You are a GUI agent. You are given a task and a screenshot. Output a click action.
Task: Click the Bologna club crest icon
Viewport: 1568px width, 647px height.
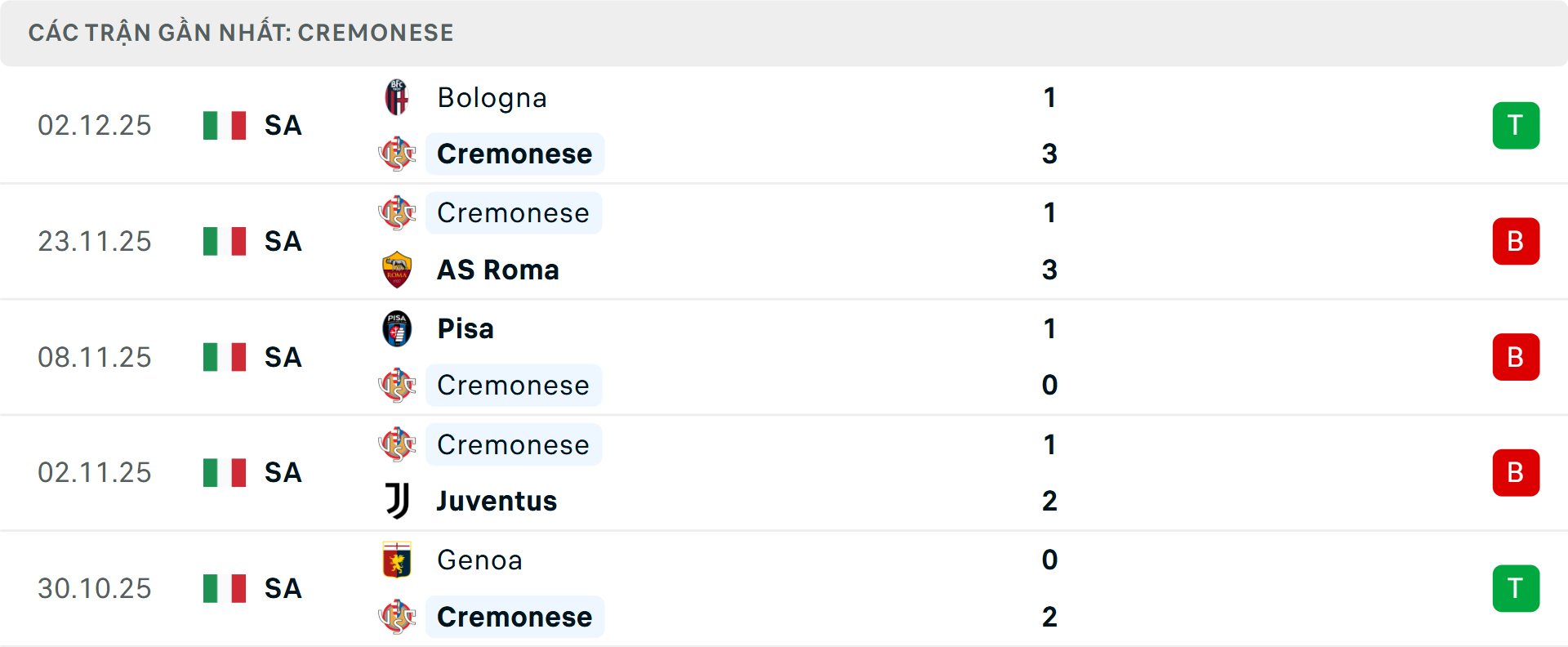click(x=397, y=97)
